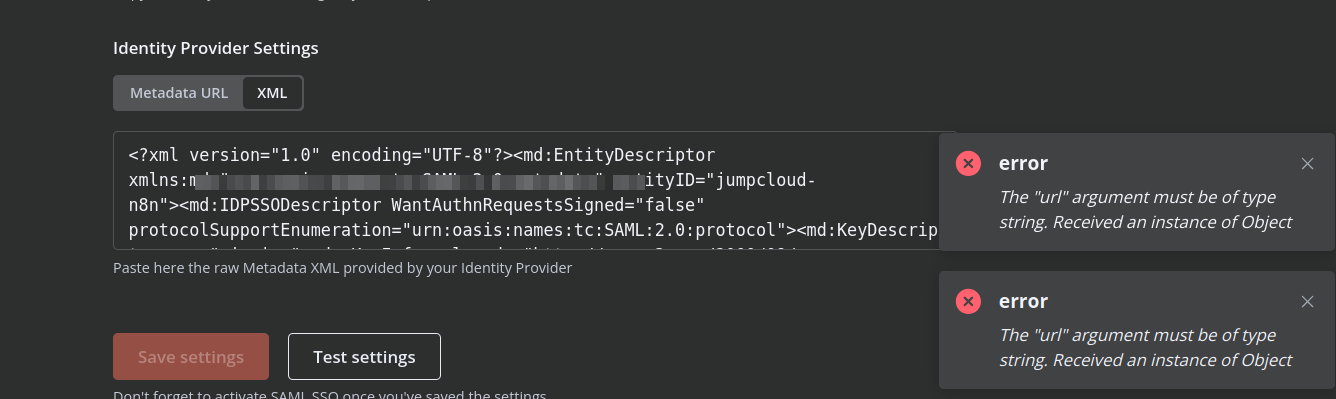
Task: Dismiss the top error notification
Action: coord(1307,164)
